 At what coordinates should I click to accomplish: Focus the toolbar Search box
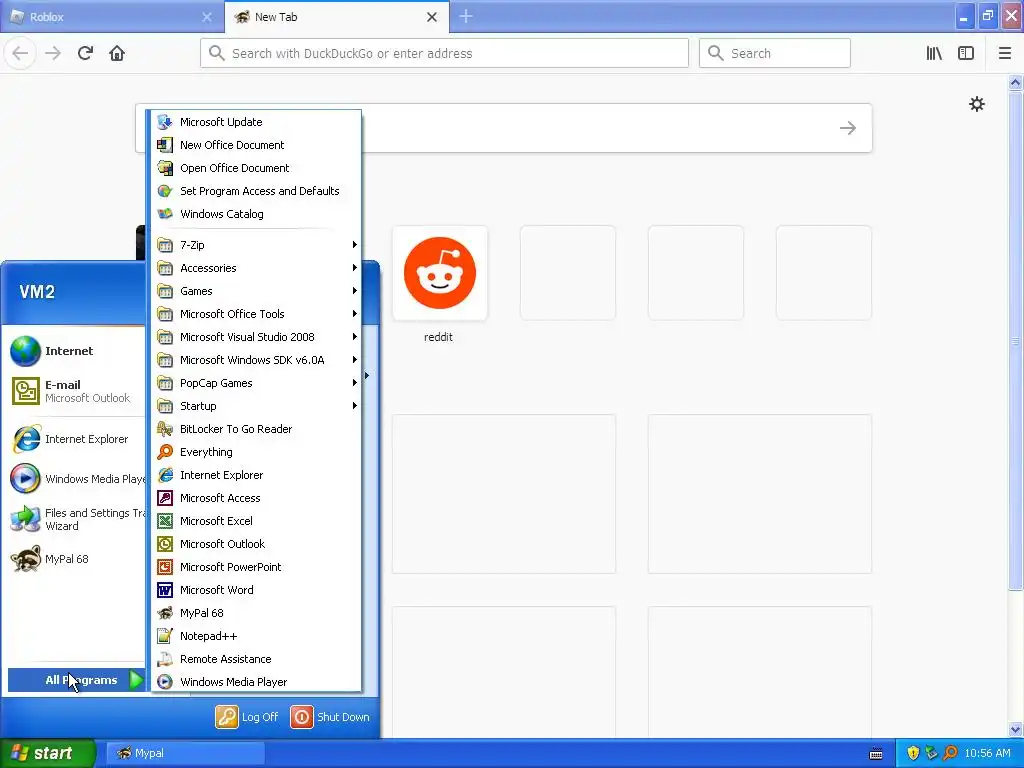pyautogui.click(x=775, y=53)
